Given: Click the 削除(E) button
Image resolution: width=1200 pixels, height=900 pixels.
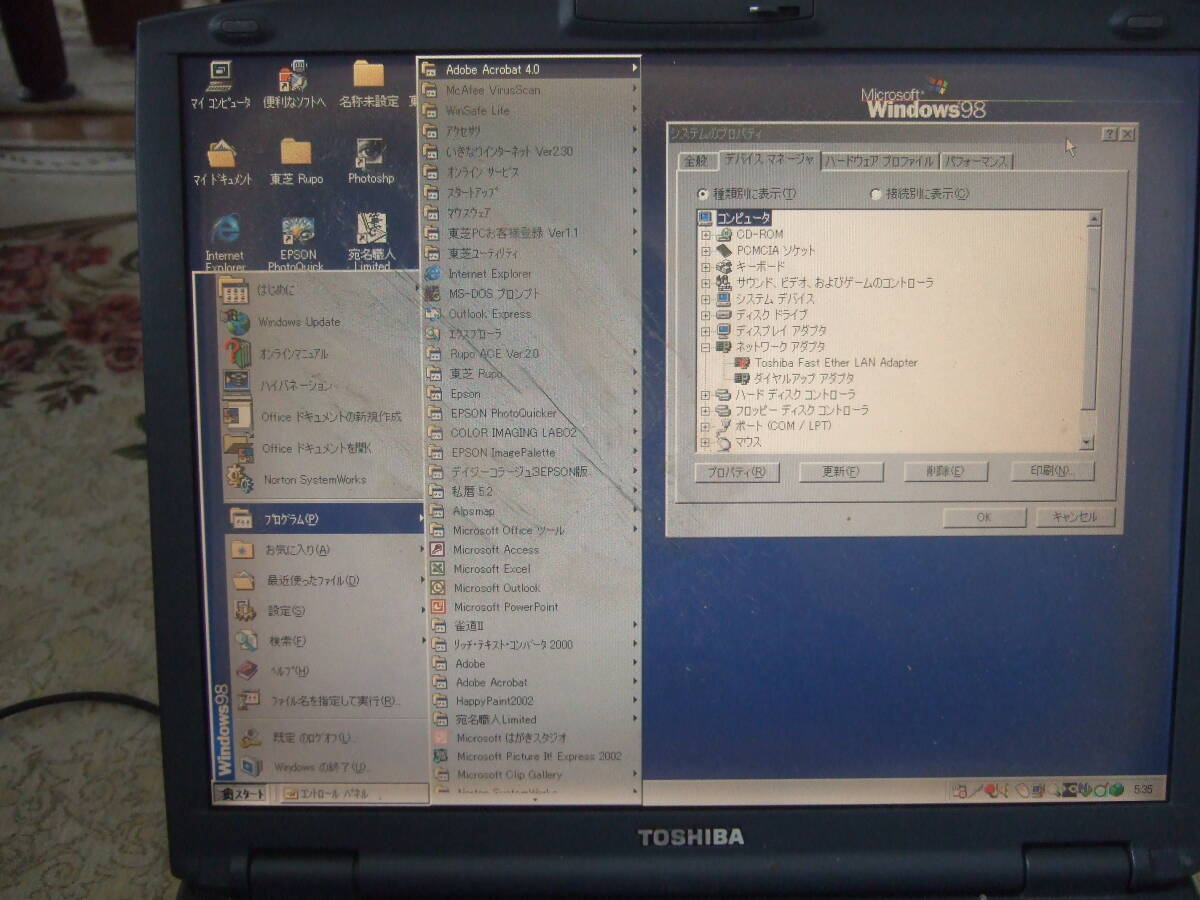Looking at the screenshot, I should coord(946,472).
